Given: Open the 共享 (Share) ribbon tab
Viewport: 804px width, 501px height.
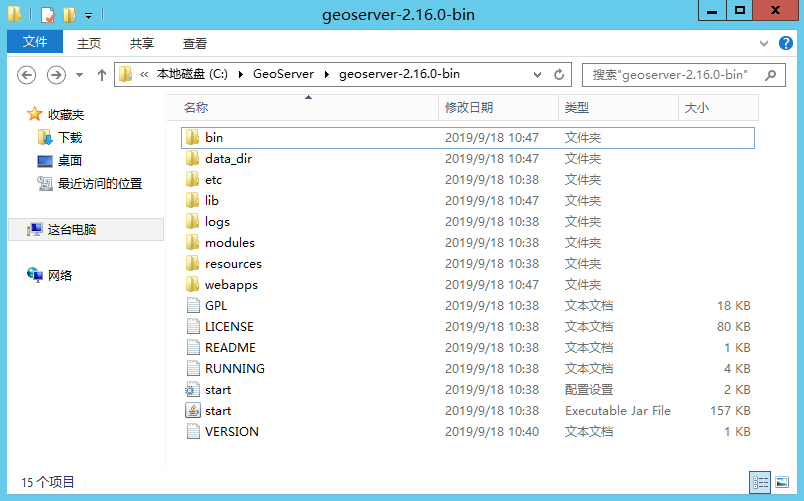Looking at the screenshot, I should [142, 44].
